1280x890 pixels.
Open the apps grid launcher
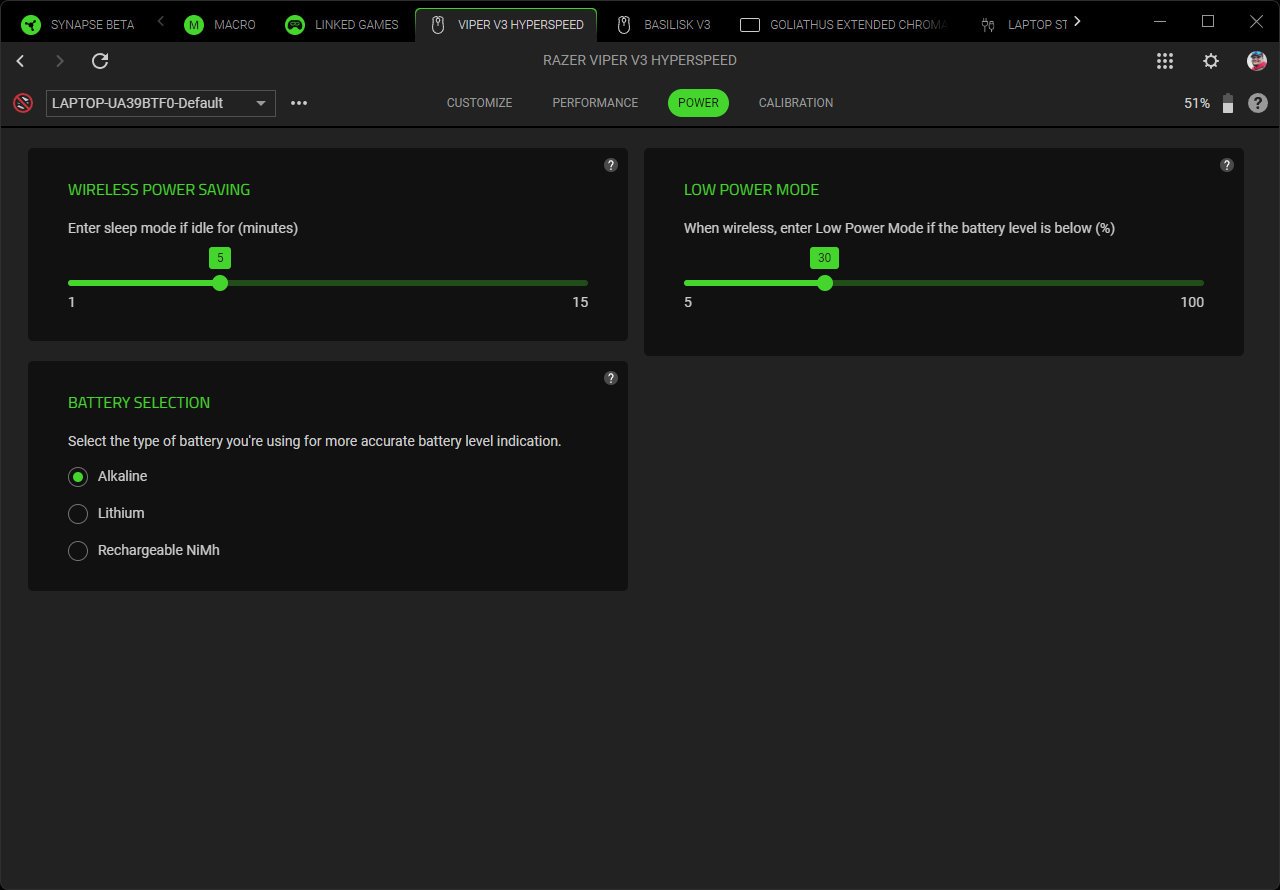(1165, 61)
